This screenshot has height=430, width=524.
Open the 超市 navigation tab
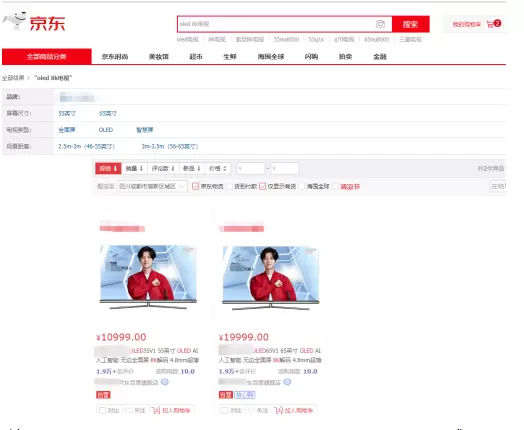pos(196,57)
